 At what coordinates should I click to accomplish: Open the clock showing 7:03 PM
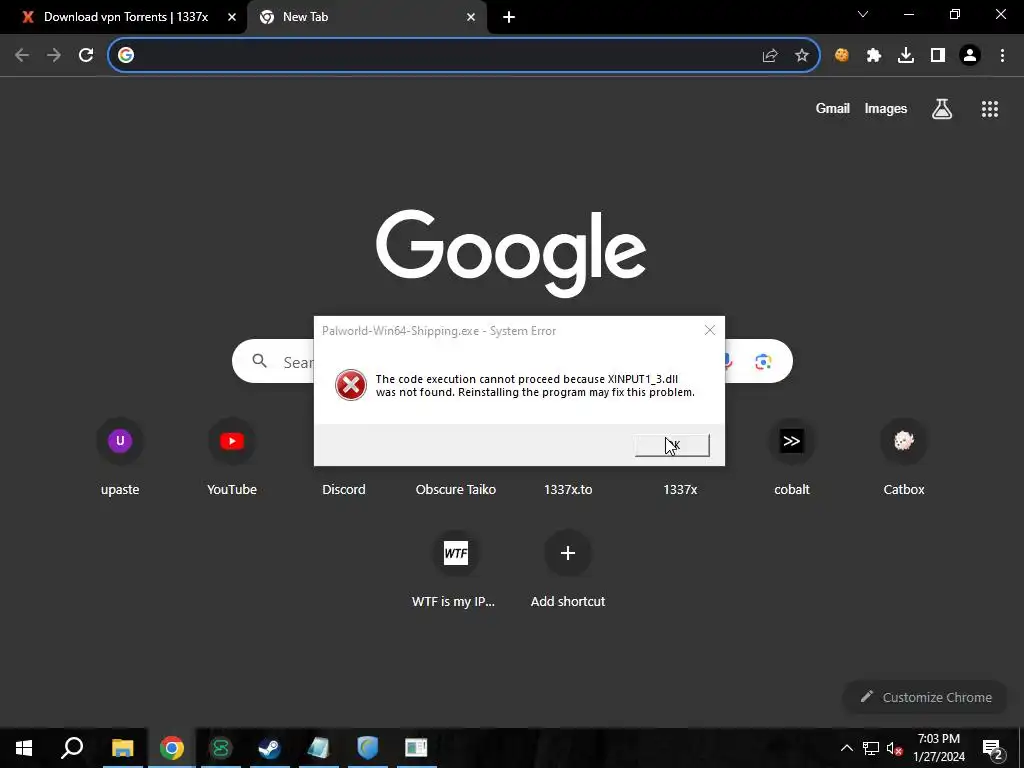click(938, 748)
